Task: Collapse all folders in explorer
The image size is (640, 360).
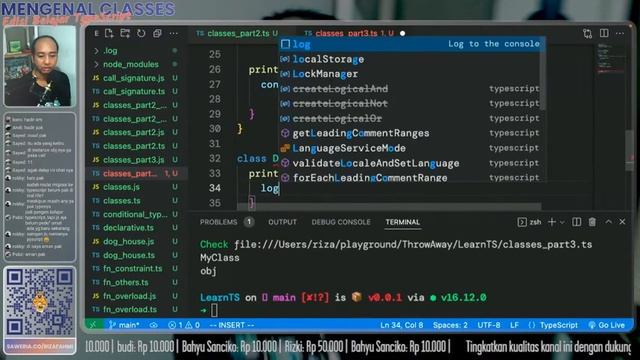Action: 157,33
